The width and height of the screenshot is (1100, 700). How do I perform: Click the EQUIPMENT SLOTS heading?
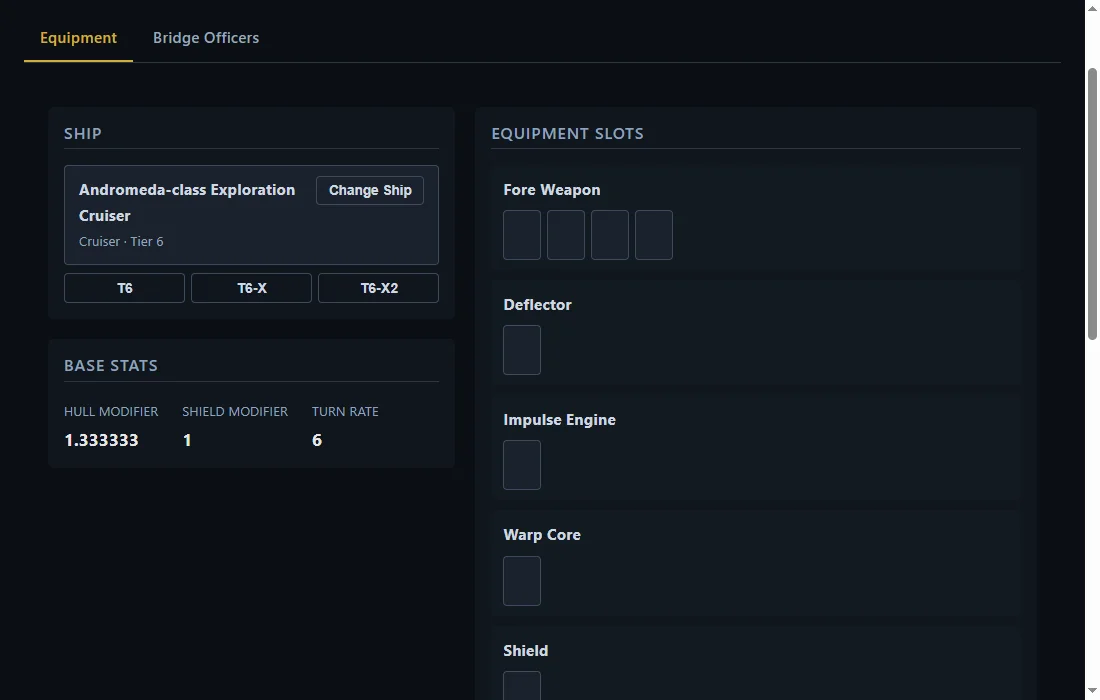568,134
